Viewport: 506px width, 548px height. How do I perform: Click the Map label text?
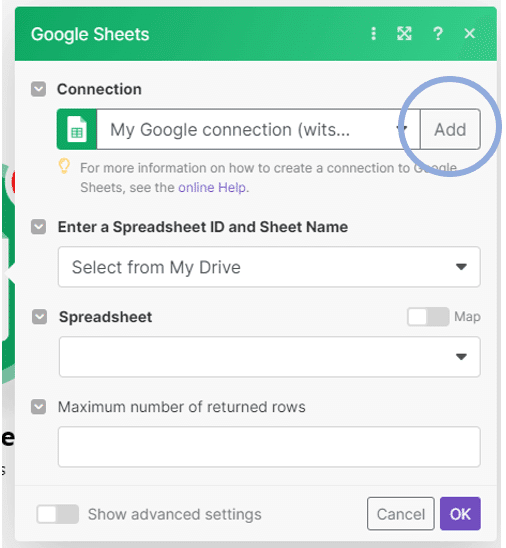467,317
